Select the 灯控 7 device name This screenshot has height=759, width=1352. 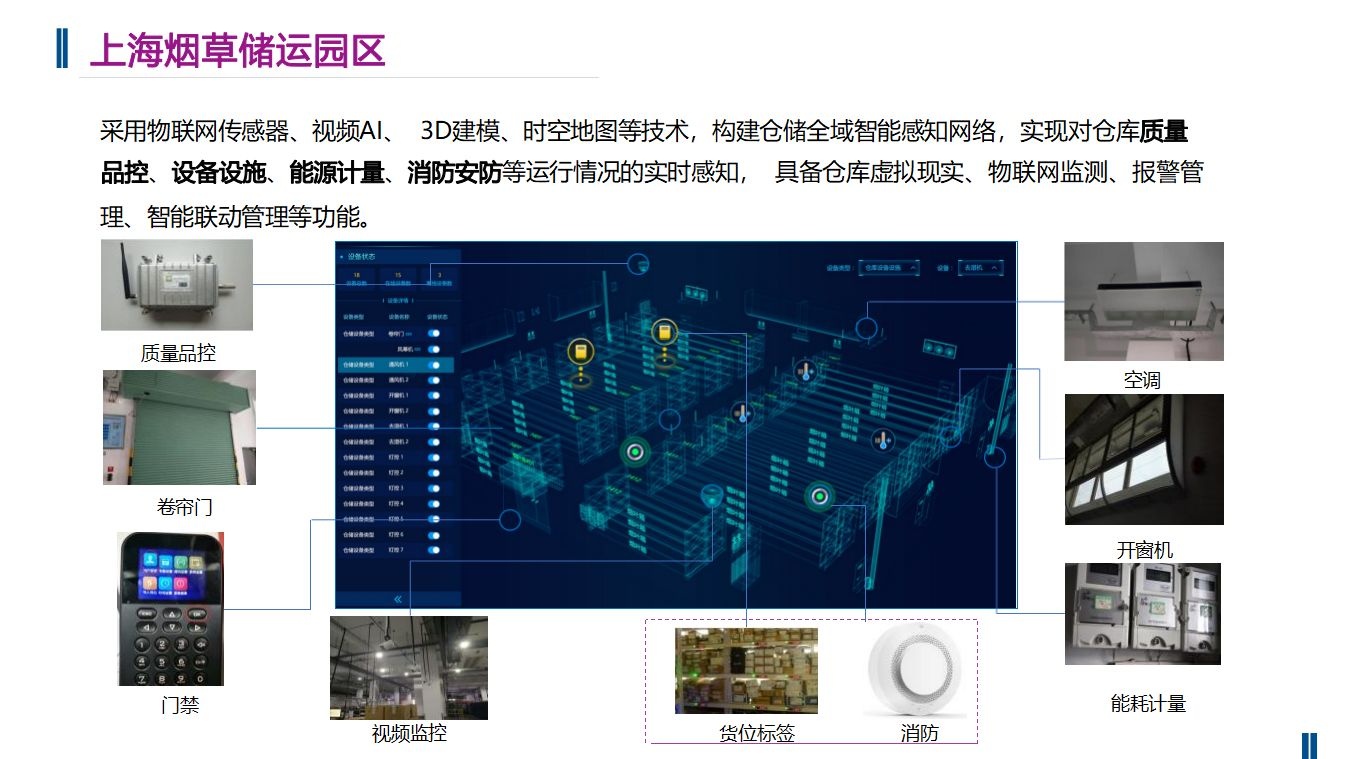tap(396, 550)
